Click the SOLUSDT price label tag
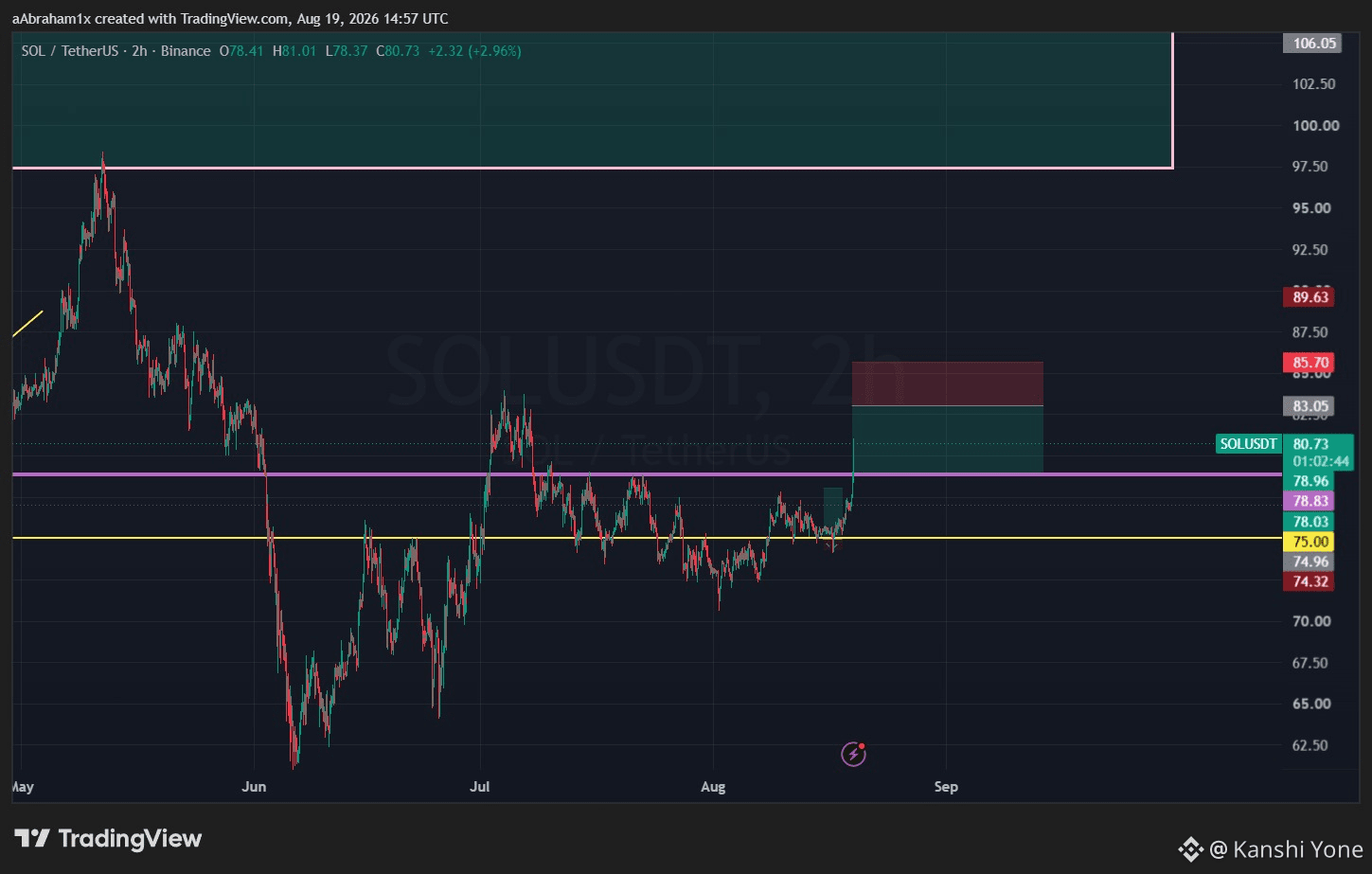Image resolution: width=1372 pixels, height=874 pixels. point(1248,444)
